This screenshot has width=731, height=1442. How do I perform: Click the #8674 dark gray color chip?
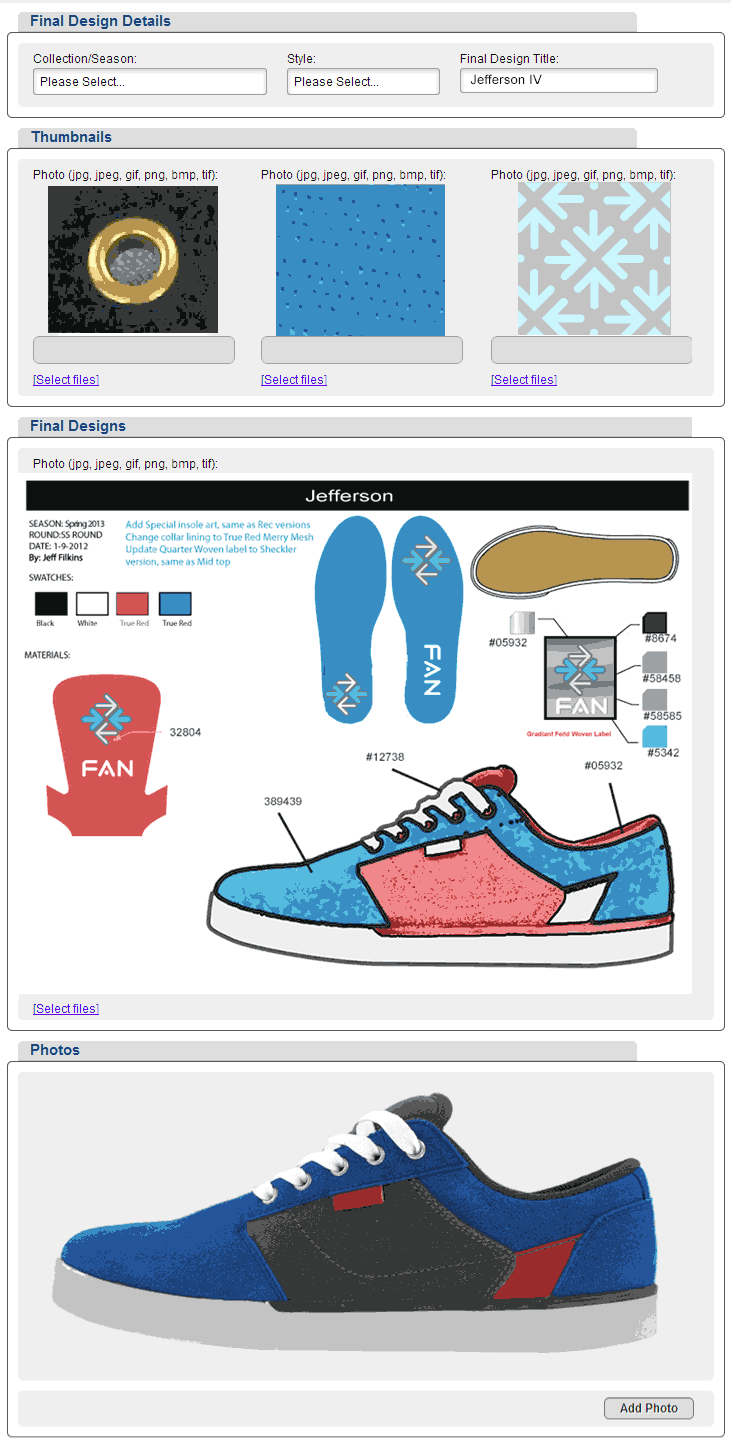pyautogui.click(x=654, y=622)
